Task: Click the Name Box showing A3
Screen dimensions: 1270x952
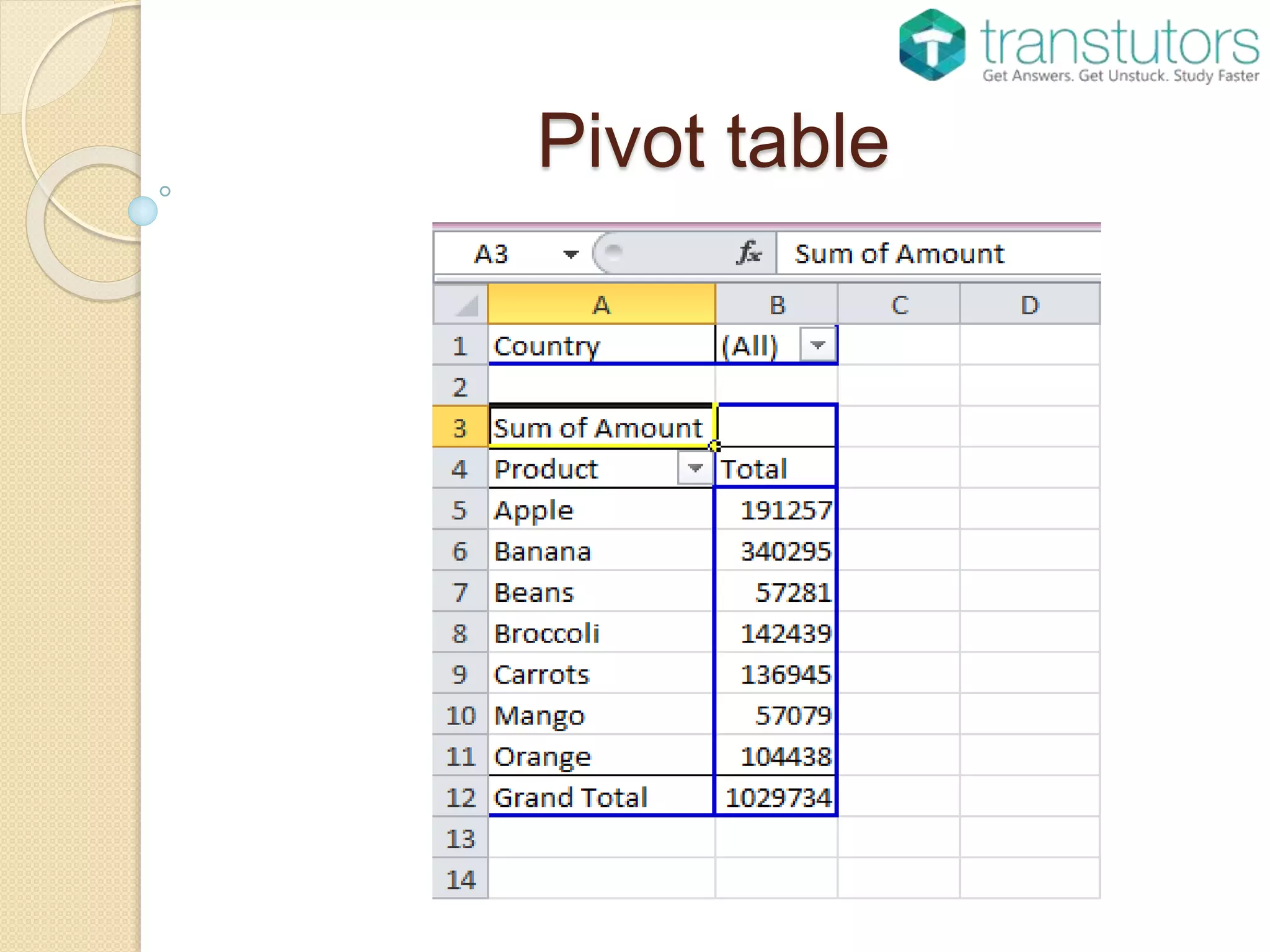Action: (491, 253)
